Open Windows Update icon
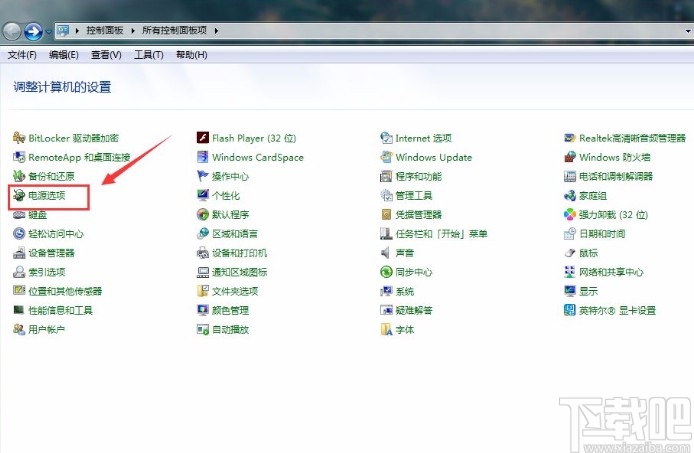 (x=386, y=157)
